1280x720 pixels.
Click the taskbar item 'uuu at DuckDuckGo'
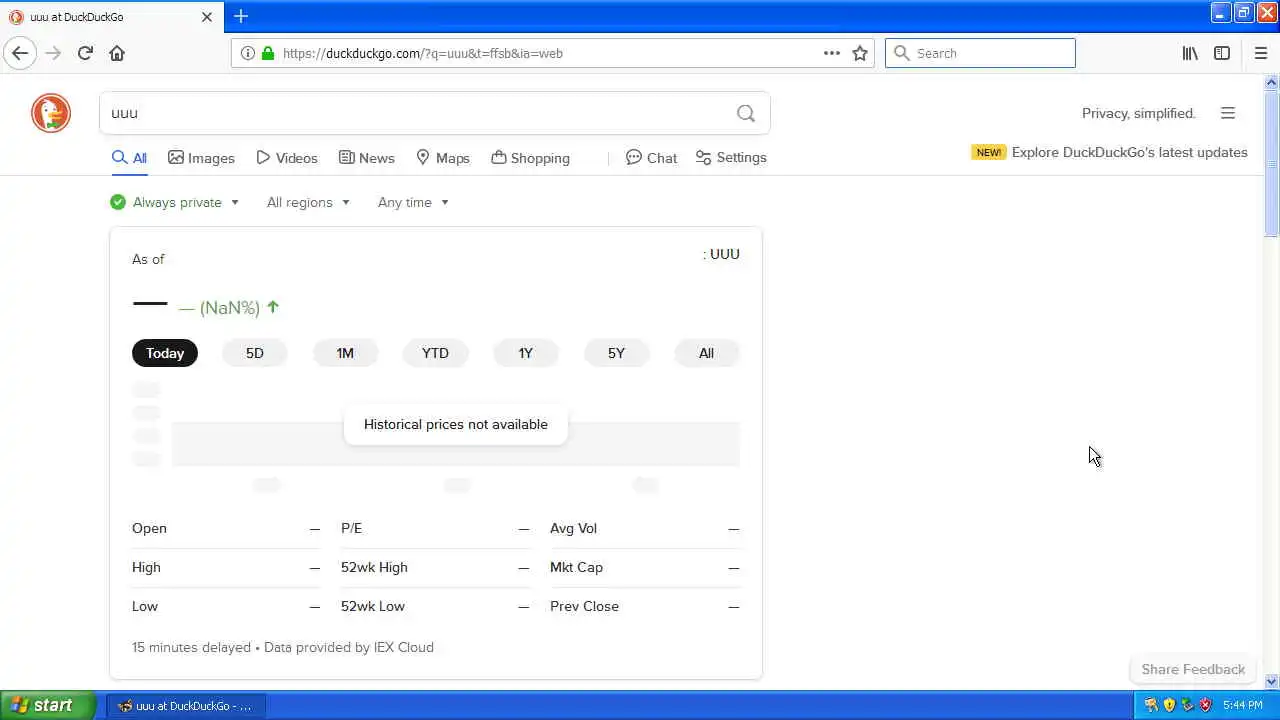point(185,705)
